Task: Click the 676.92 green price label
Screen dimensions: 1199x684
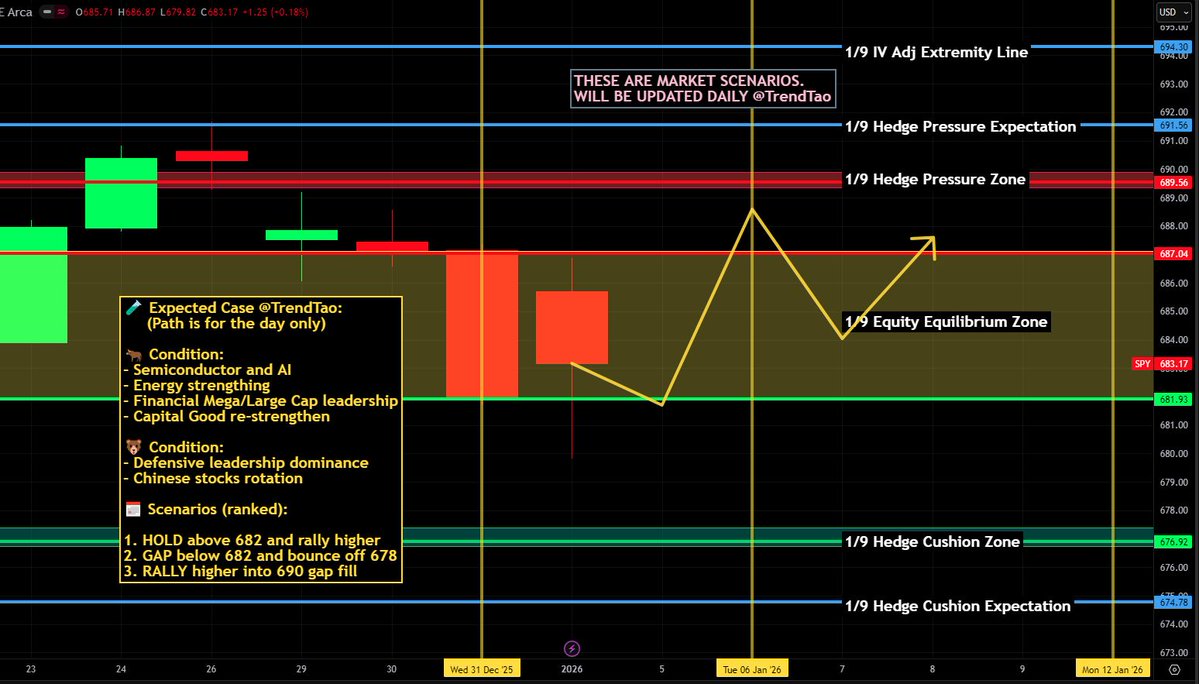Action: [1173, 542]
